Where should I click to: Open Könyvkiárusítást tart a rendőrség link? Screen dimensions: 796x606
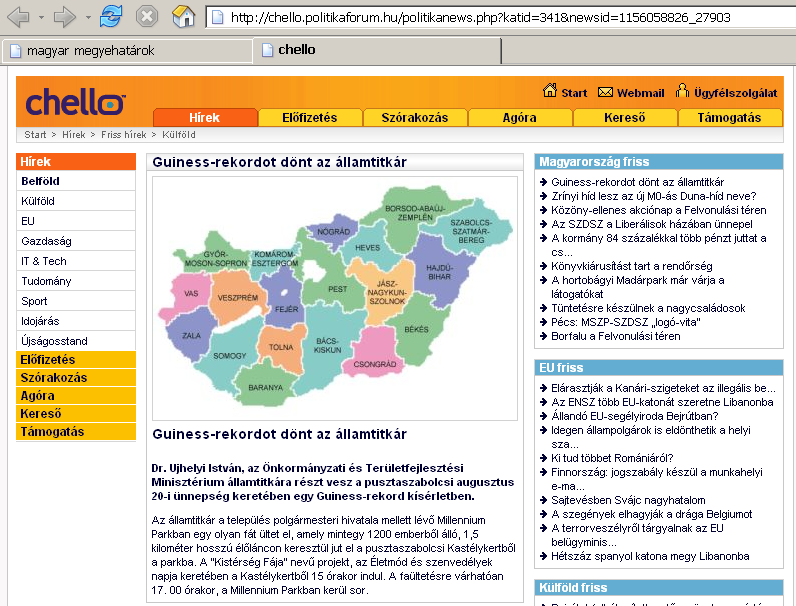632,266
